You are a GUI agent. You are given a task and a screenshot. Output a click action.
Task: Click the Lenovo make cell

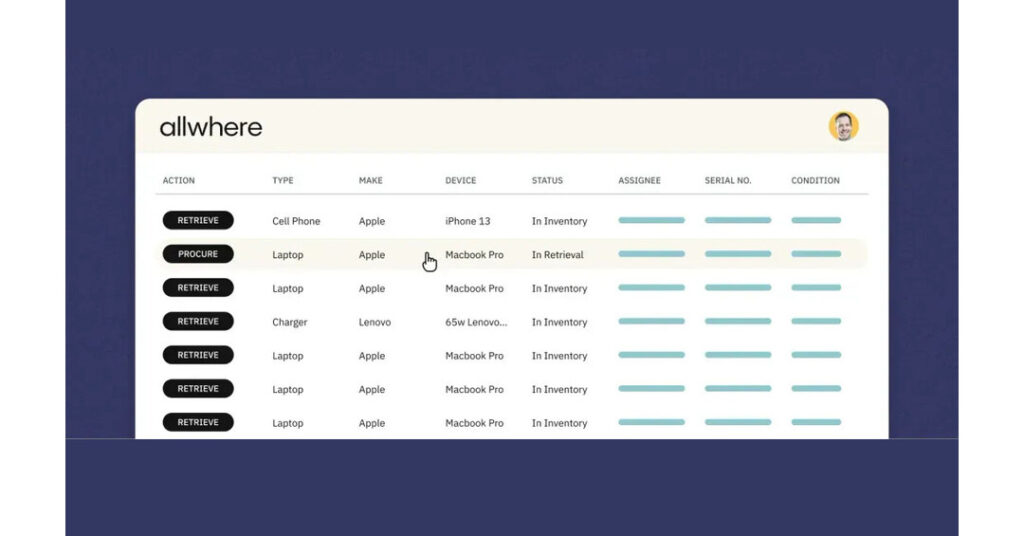[375, 323]
